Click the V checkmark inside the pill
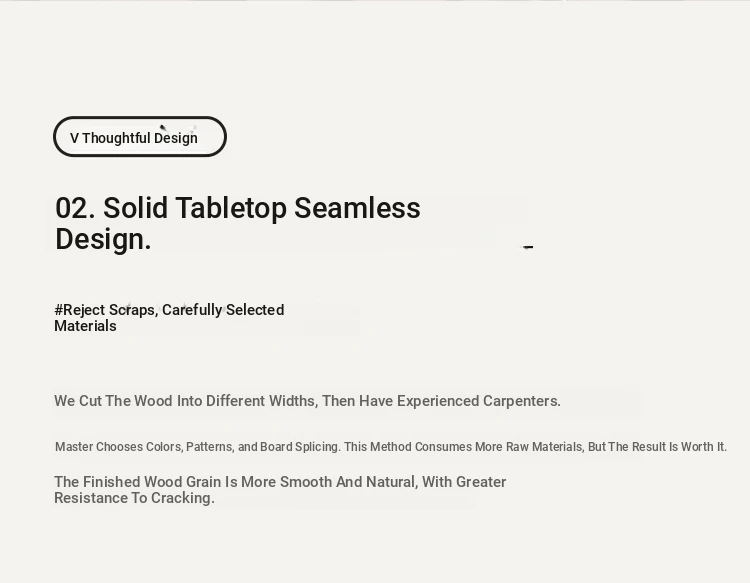This screenshot has height=583, width=750. coord(74,138)
